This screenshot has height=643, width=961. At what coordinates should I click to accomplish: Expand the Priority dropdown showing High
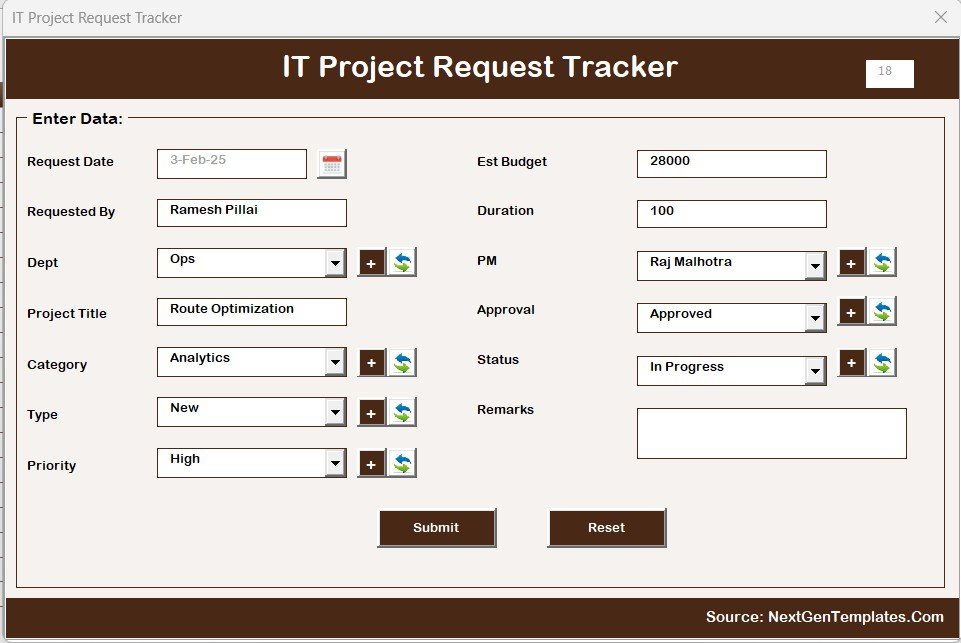click(336, 464)
